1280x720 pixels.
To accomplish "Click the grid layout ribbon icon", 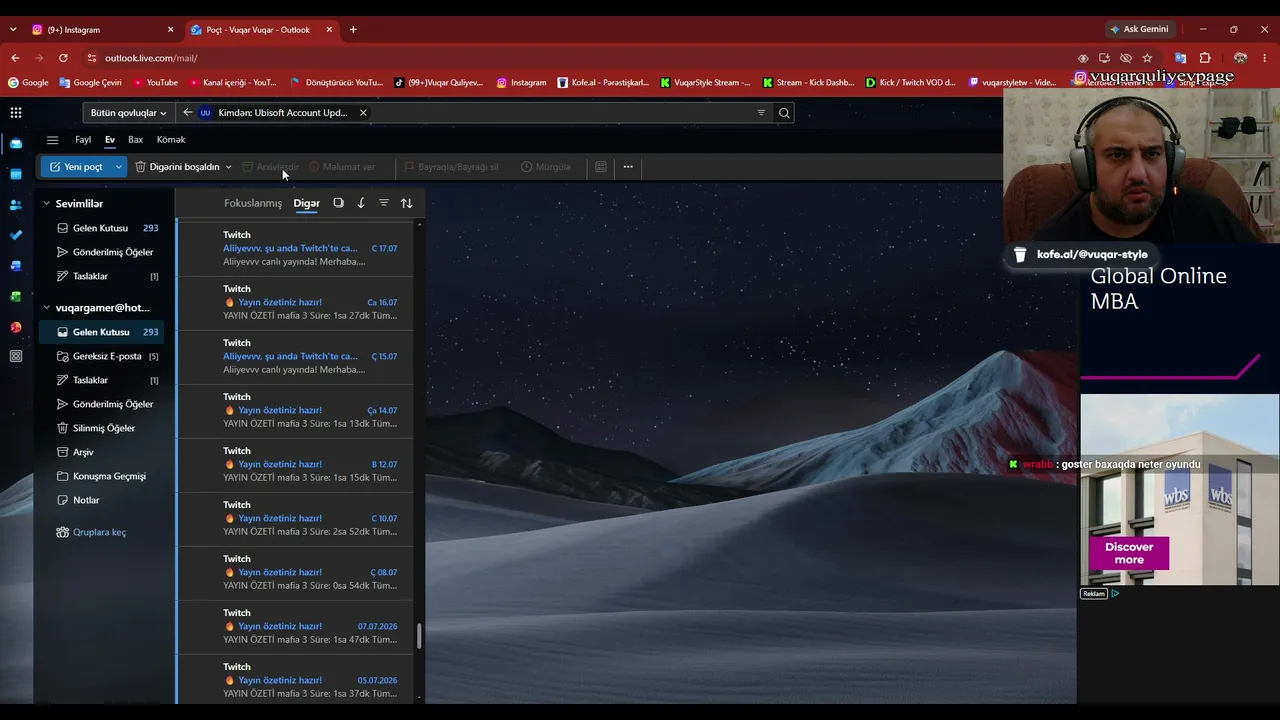I will (x=601, y=167).
